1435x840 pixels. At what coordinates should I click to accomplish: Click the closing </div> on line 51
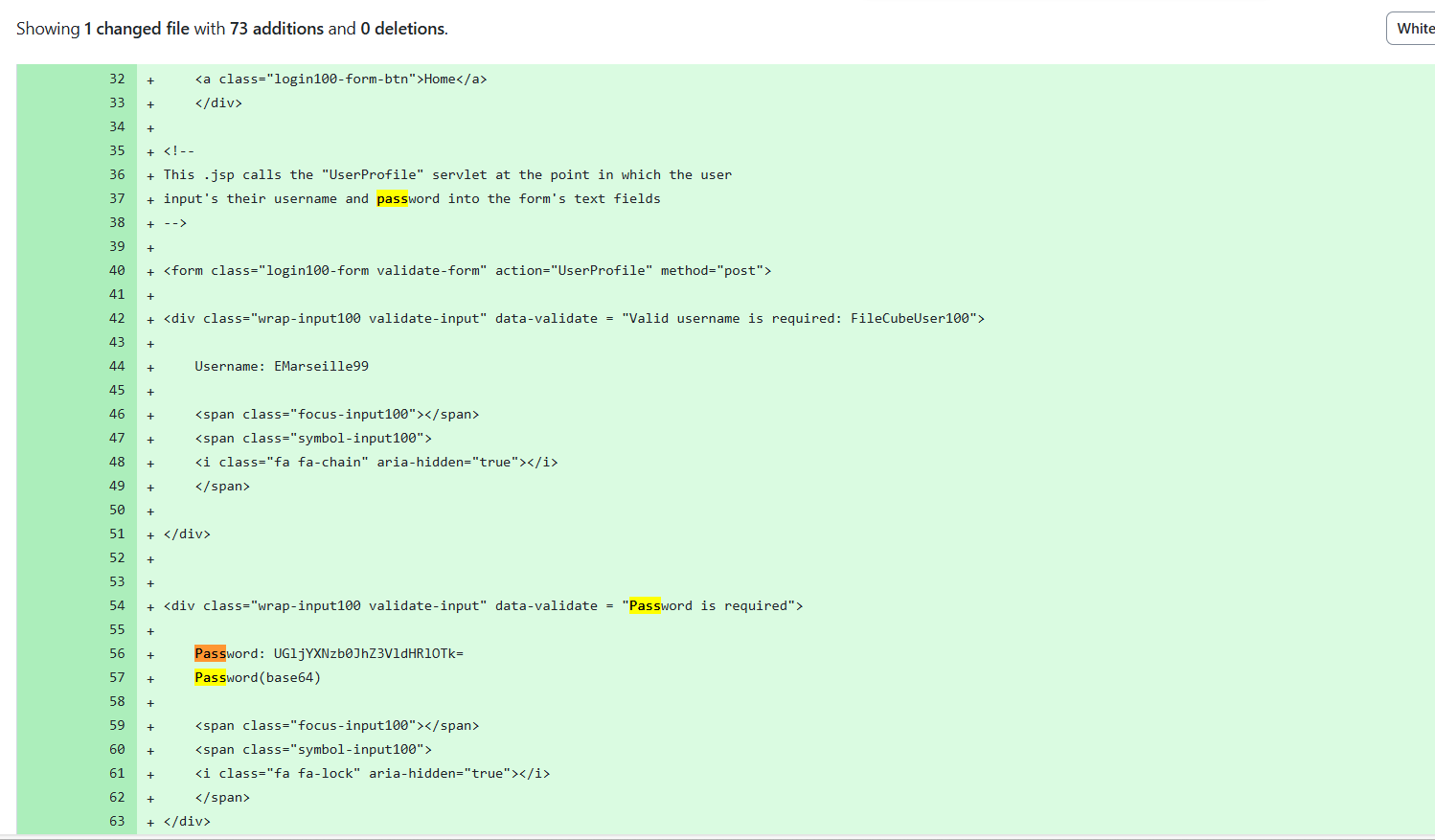(187, 534)
